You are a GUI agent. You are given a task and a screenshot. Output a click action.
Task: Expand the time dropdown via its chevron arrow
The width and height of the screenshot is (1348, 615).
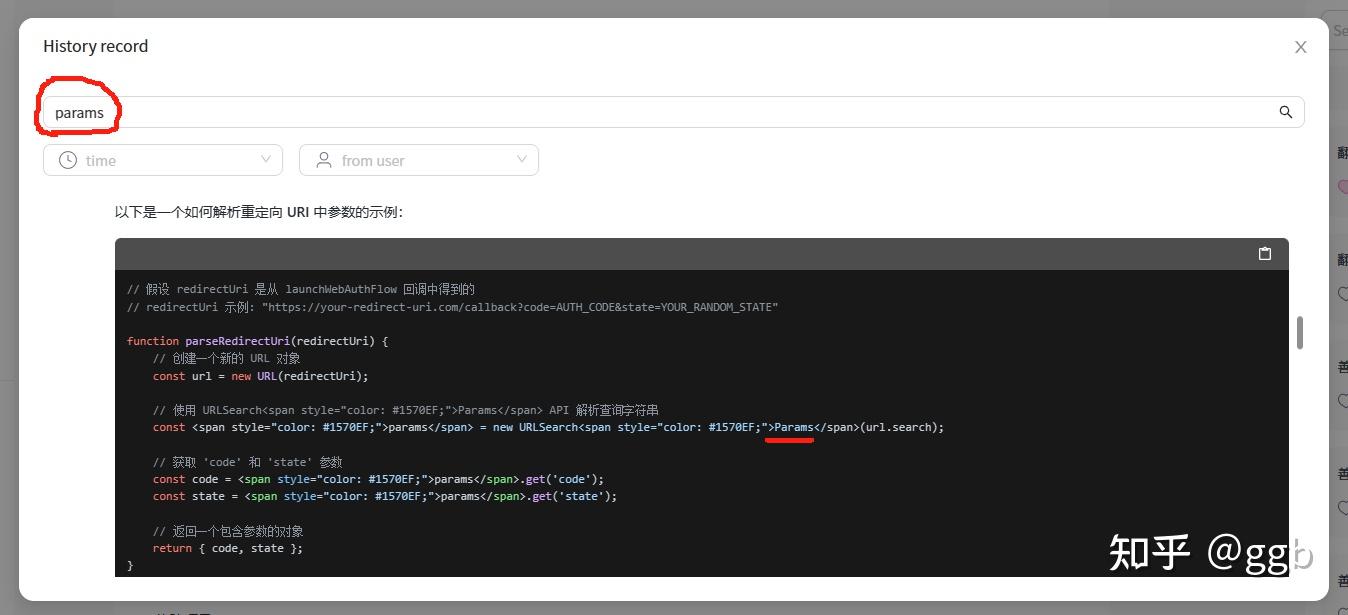click(x=265, y=159)
